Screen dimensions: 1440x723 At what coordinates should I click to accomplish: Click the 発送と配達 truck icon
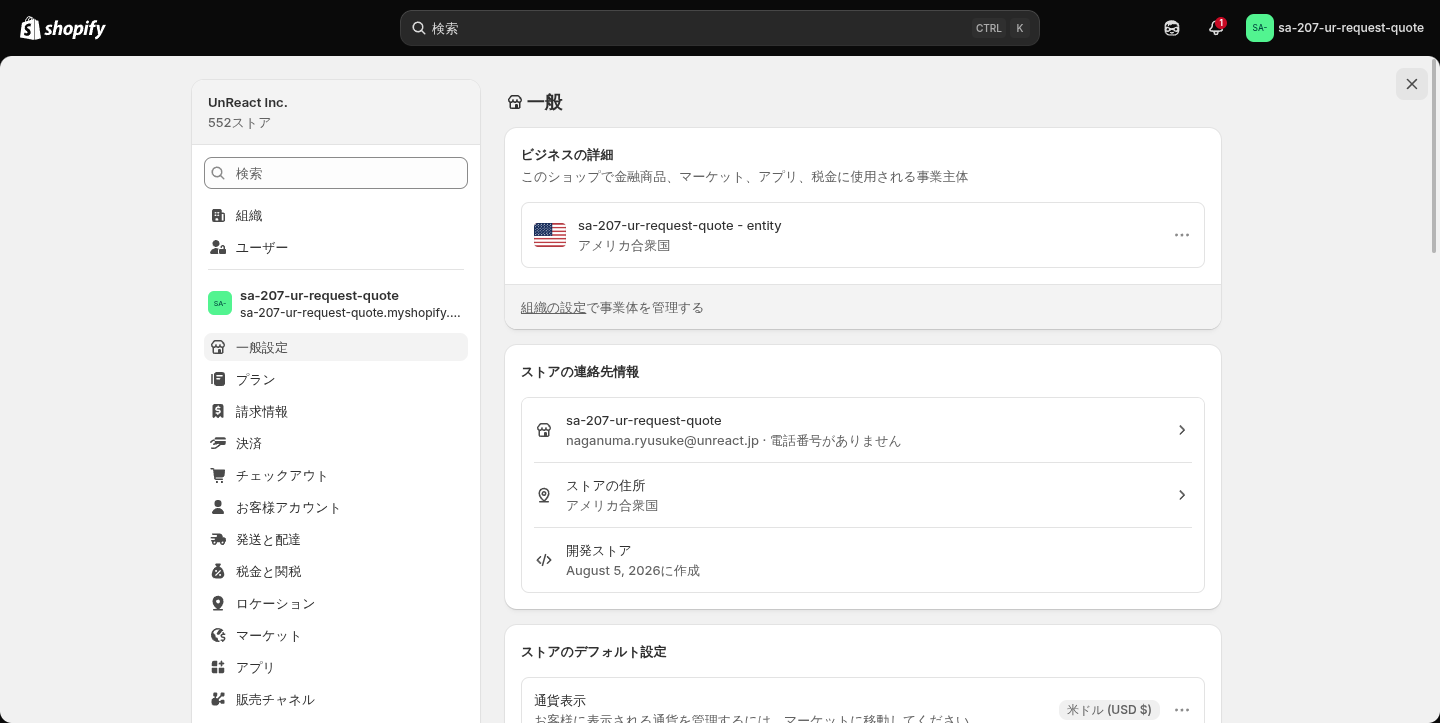pyautogui.click(x=218, y=539)
